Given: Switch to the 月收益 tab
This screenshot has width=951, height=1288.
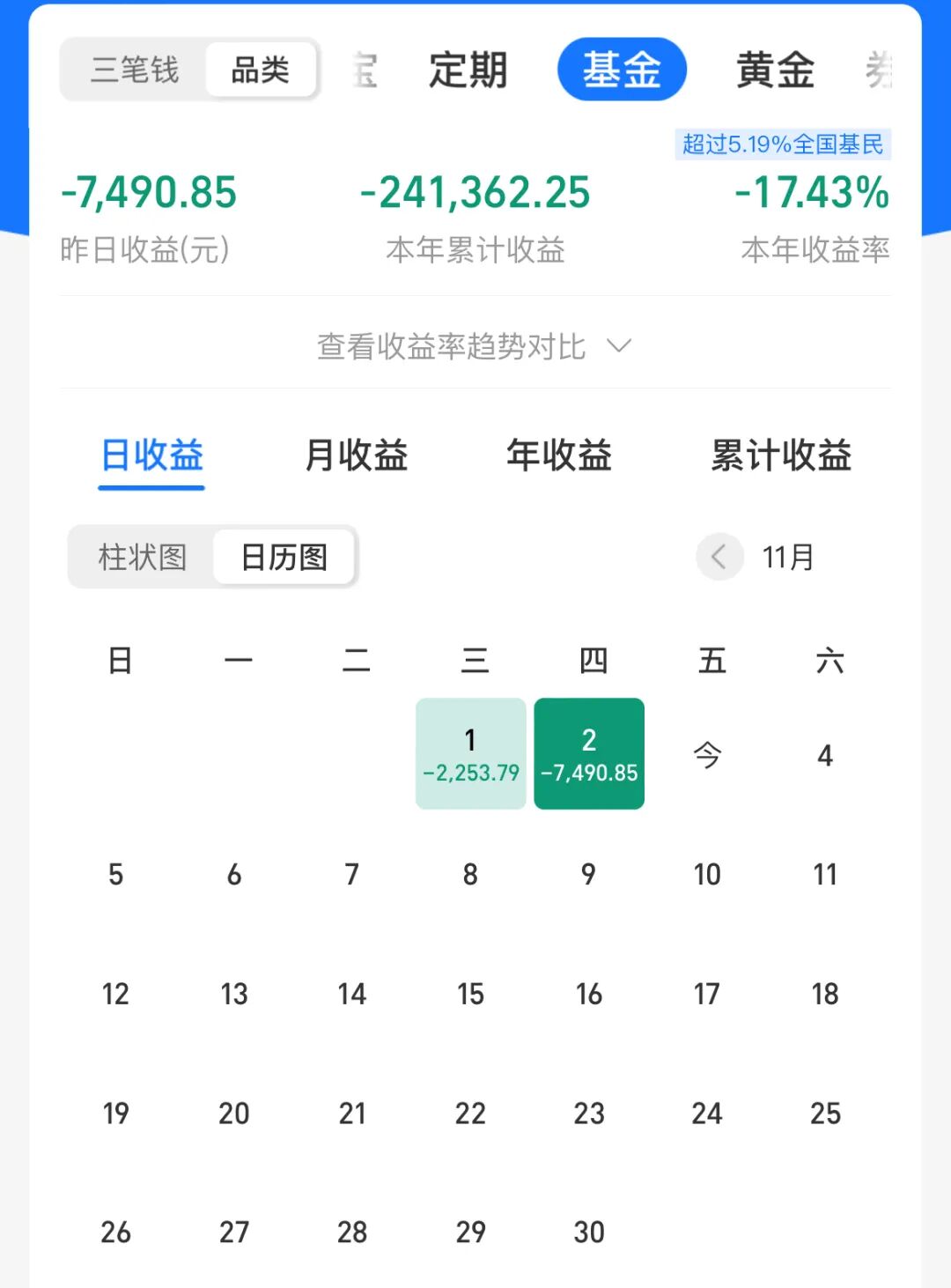Looking at the screenshot, I should [x=356, y=456].
